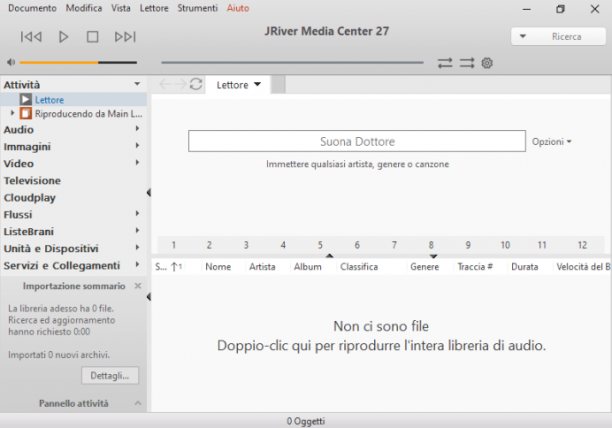
Task: Sort by the Traccia # column
Action: 475,267
